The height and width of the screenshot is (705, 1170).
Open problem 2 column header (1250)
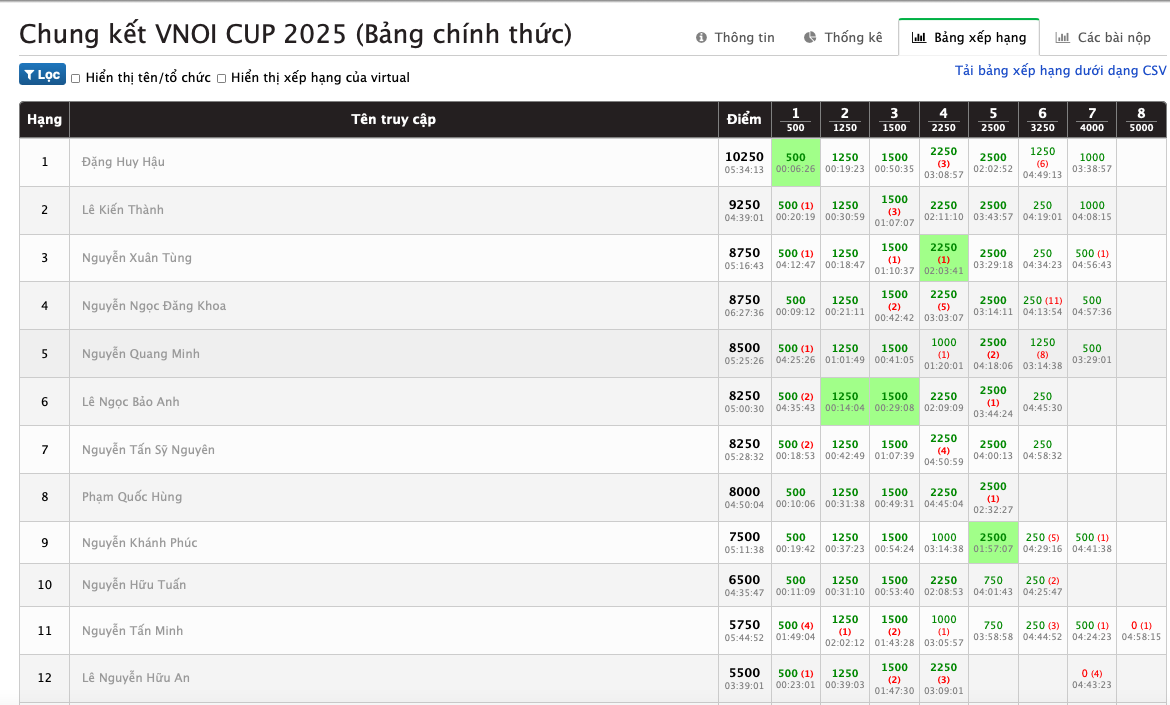coord(845,119)
